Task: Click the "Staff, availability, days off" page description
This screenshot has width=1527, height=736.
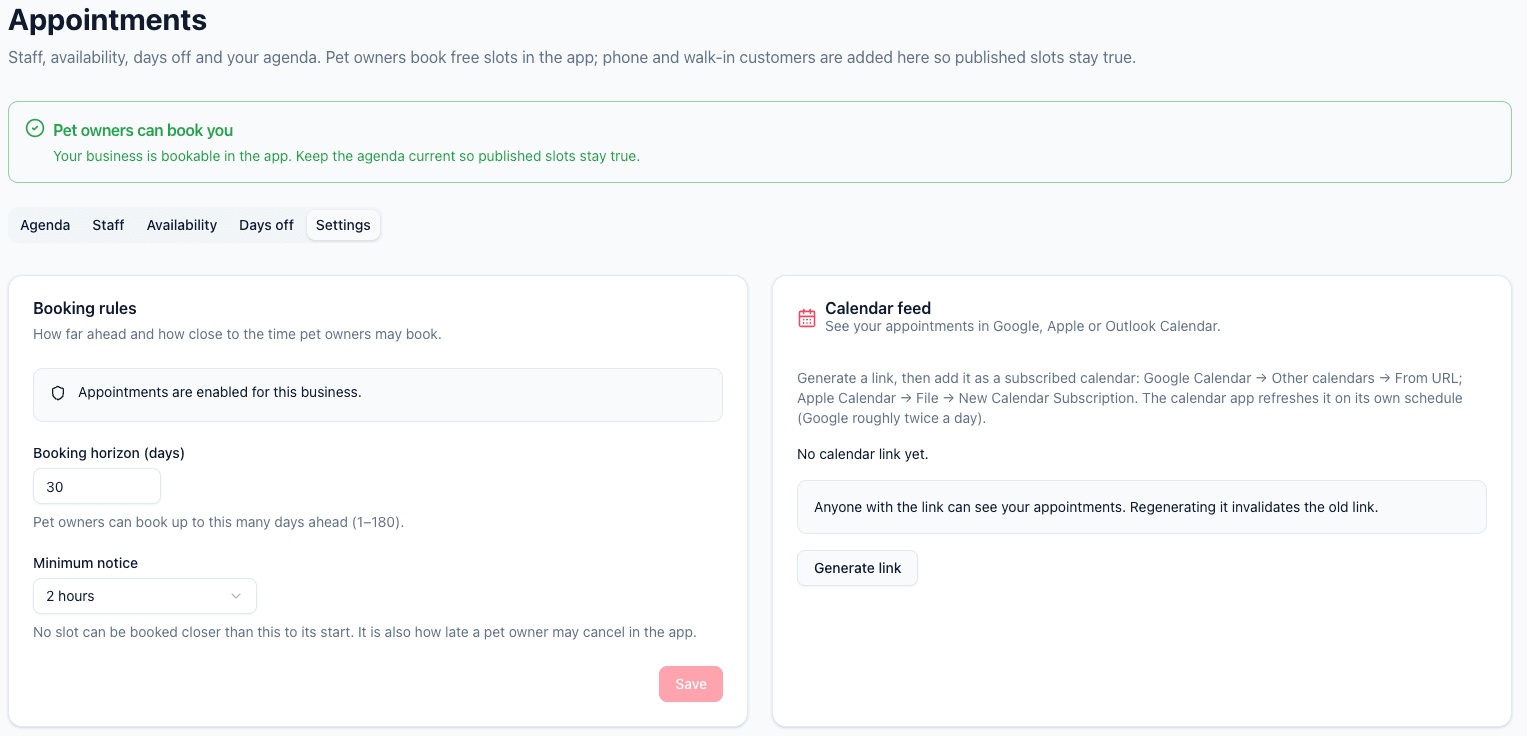Action: [x=572, y=58]
